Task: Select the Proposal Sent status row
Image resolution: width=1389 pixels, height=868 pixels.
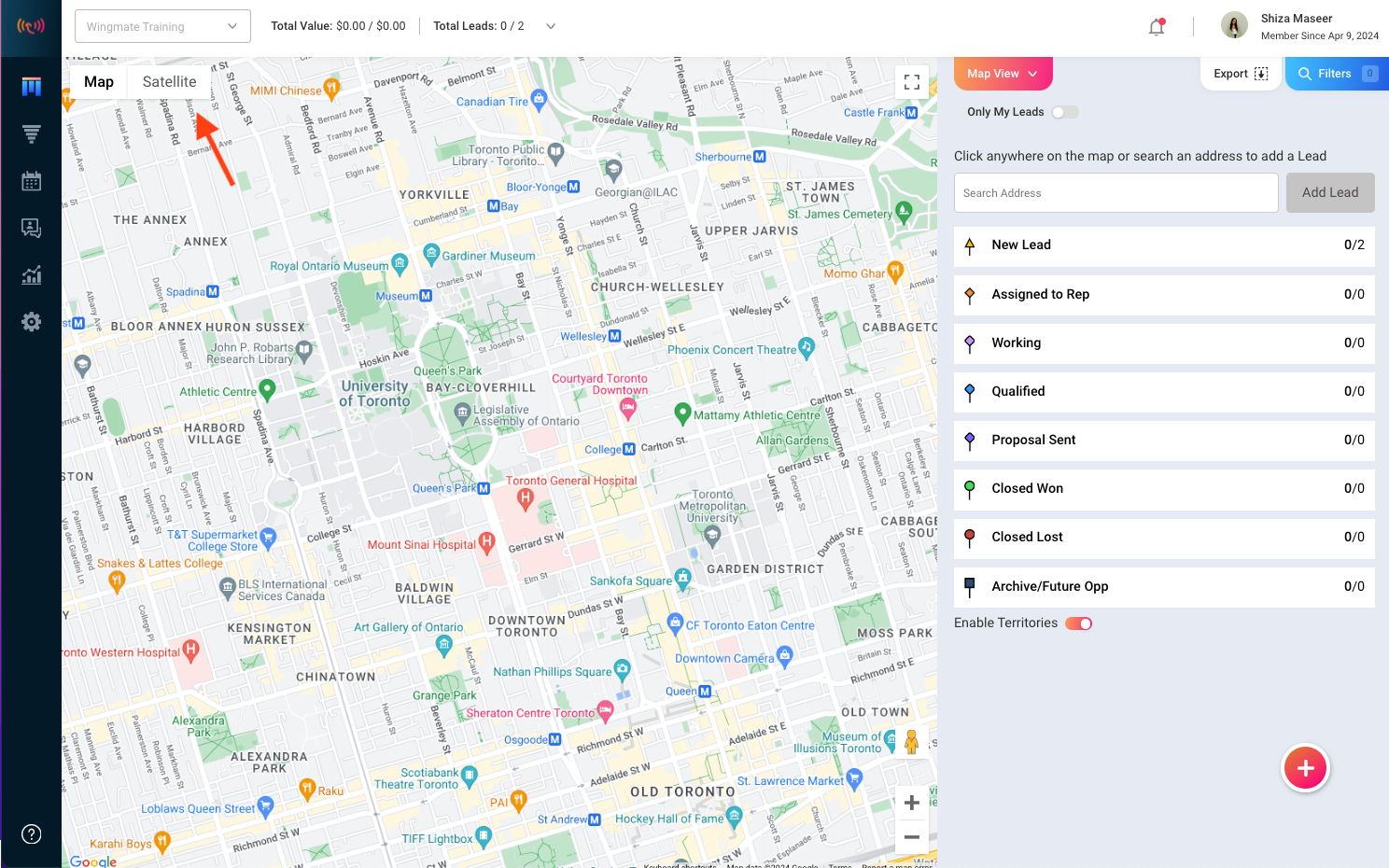Action: [x=1164, y=440]
